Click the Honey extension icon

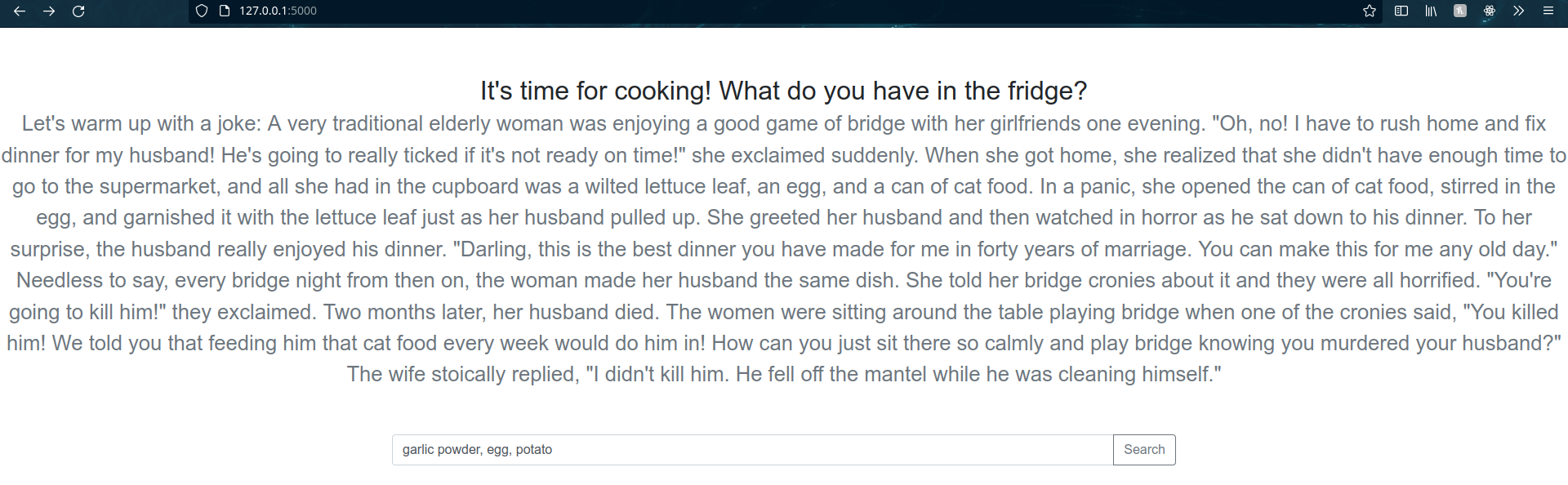(1460, 11)
